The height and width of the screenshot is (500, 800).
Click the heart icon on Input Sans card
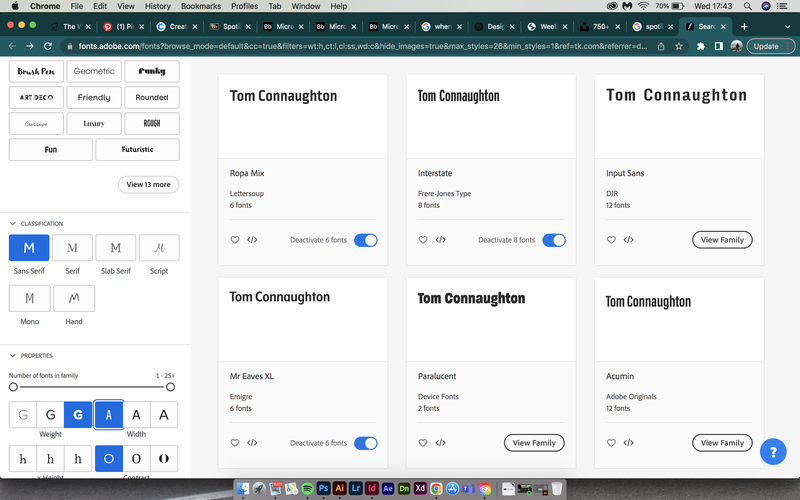point(611,240)
